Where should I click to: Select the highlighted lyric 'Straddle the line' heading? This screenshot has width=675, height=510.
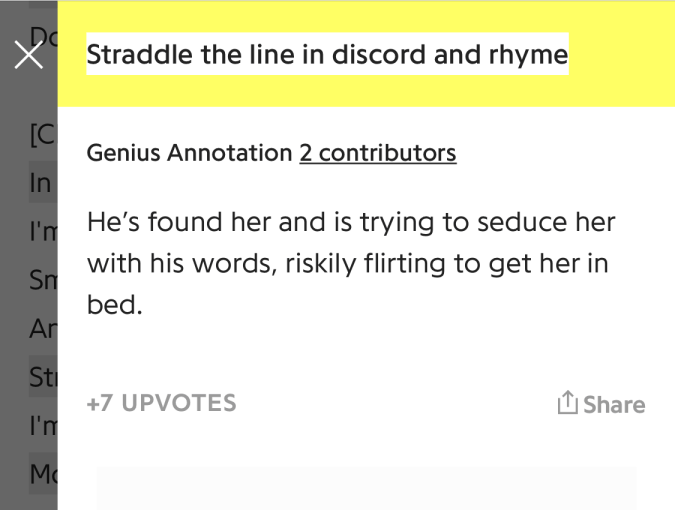pyautogui.click(x=327, y=54)
